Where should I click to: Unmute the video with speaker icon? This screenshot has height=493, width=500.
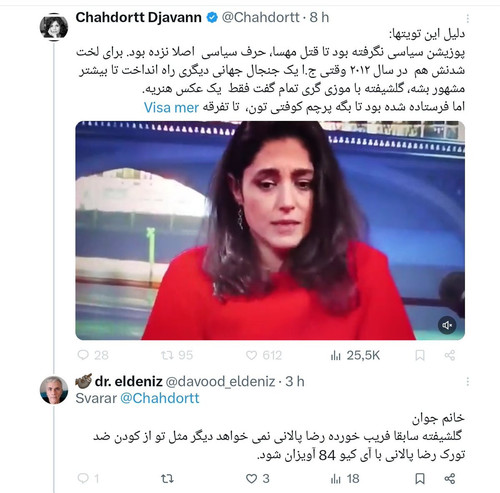click(x=447, y=325)
